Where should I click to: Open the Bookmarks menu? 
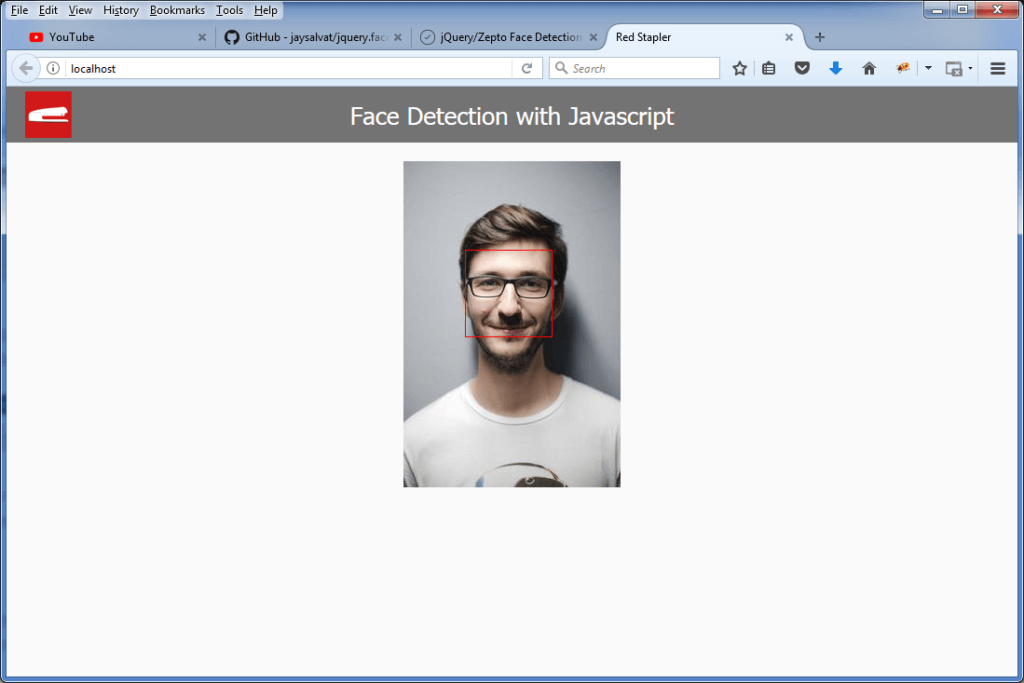click(x=177, y=10)
